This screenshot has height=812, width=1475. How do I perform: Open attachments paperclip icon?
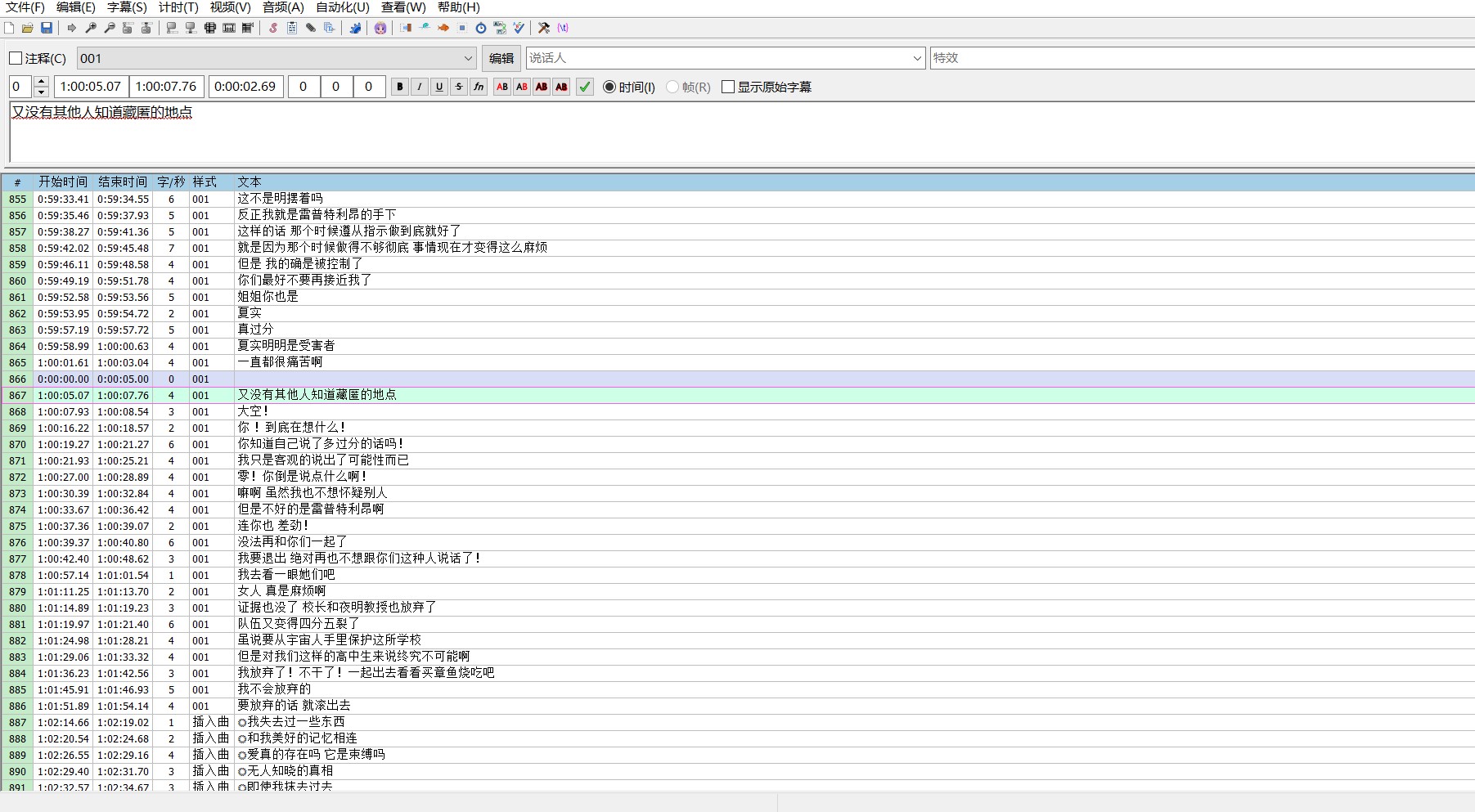pos(311,28)
